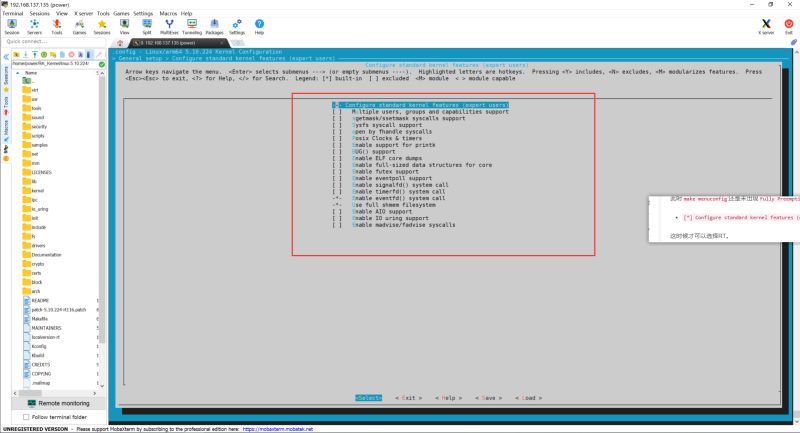This screenshot has height=433, width=800.
Task: Switch to the Macros vertical sidebar tab
Action: tap(6, 131)
